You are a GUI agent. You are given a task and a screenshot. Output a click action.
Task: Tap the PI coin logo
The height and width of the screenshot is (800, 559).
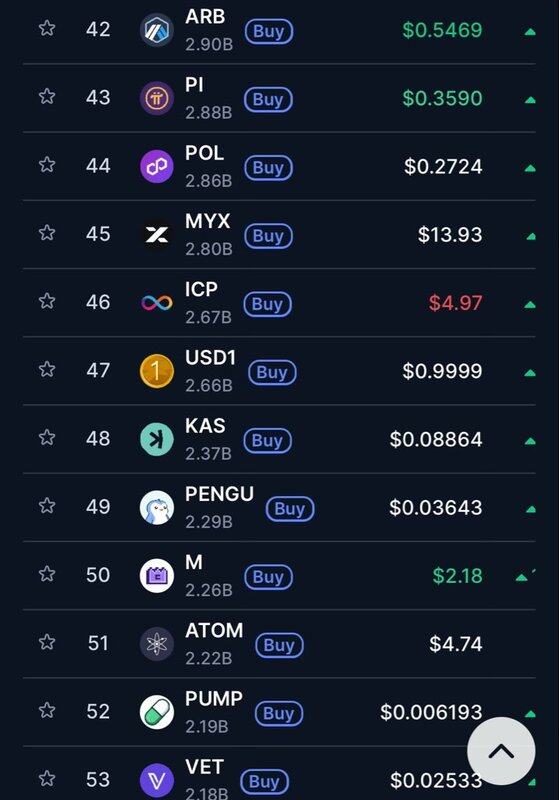[x=157, y=98]
